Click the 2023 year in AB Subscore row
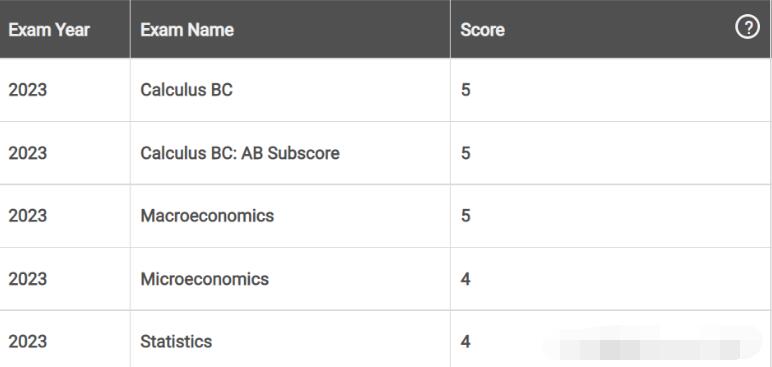The width and height of the screenshot is (772, 367). point(28,153)
